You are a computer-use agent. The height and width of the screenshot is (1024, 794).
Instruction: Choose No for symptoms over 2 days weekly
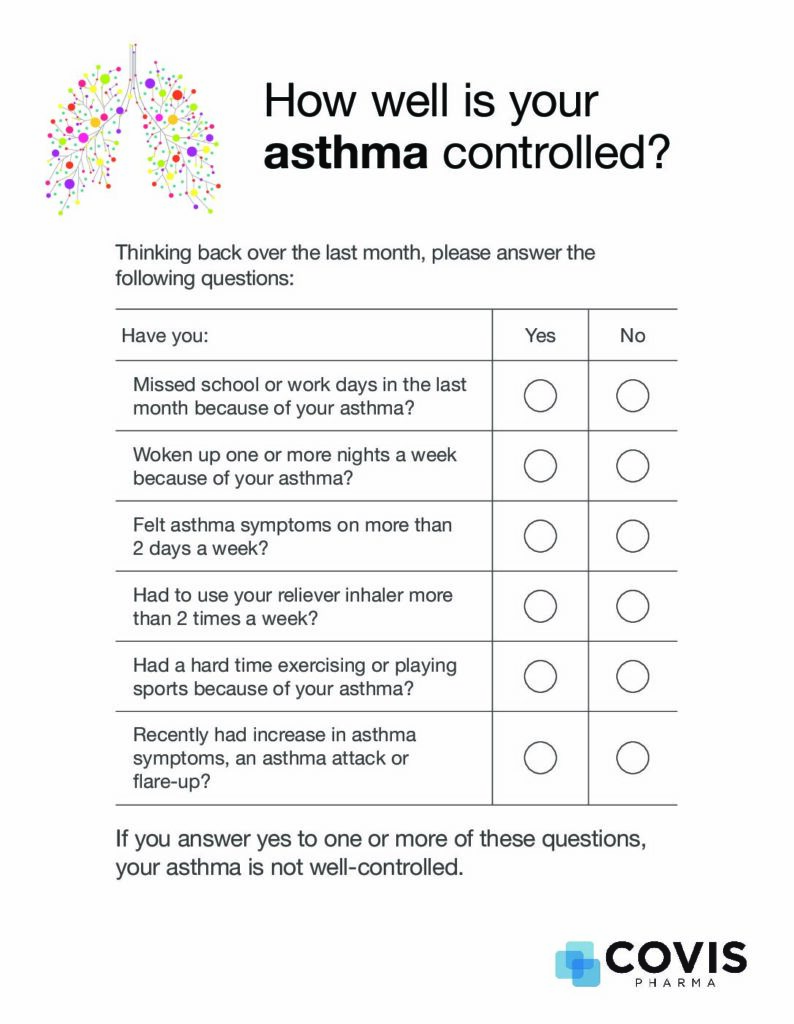pos(633,536)
